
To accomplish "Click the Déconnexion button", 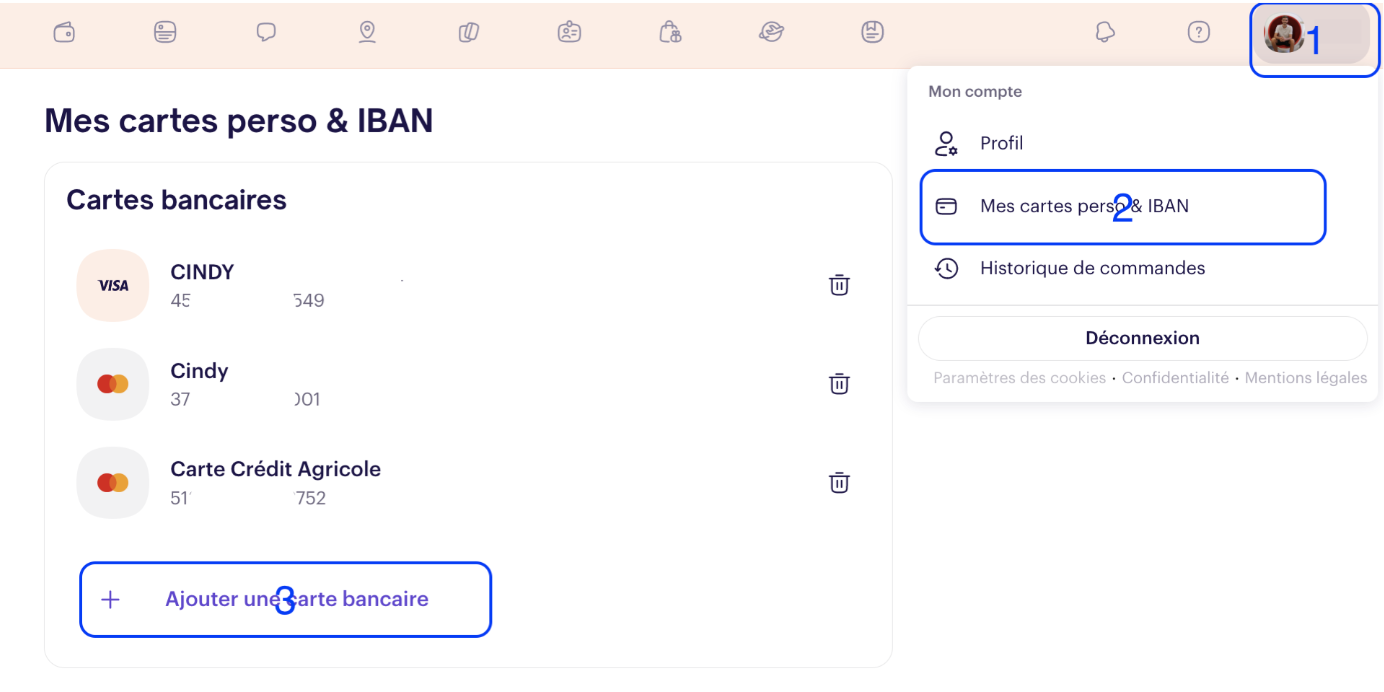I will tap(1142, 338).
